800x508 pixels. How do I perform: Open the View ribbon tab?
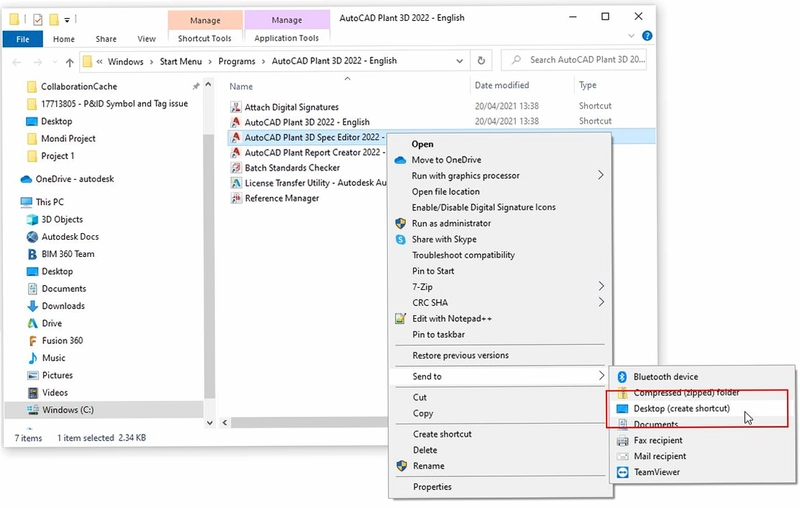pyautogui.click(x=146, y=39)
